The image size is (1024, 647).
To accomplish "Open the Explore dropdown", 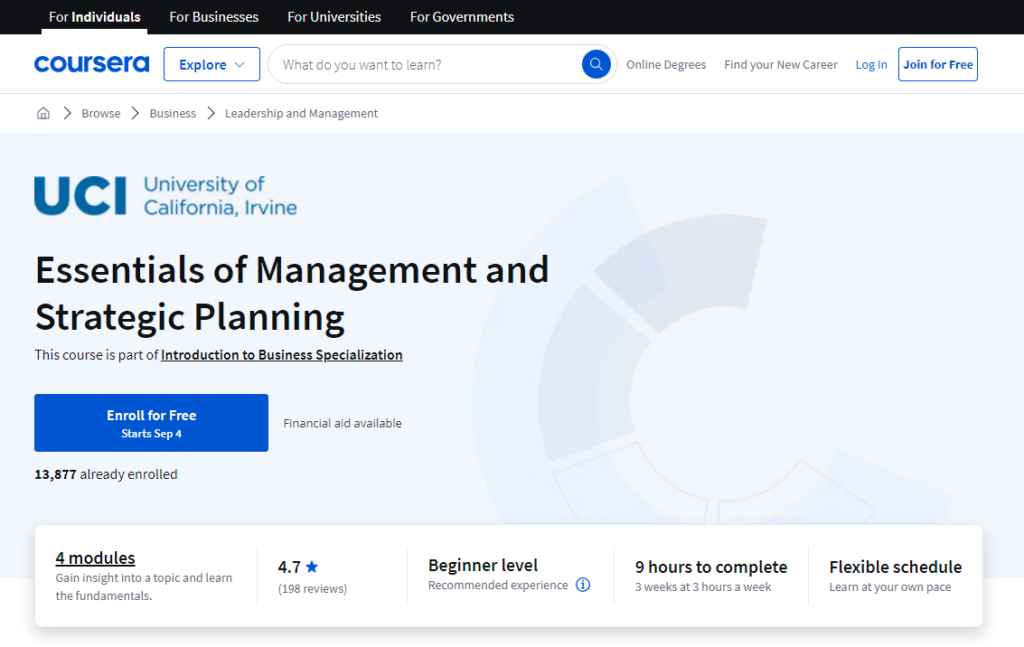I will pyautogui.click(x=212, y=64).
